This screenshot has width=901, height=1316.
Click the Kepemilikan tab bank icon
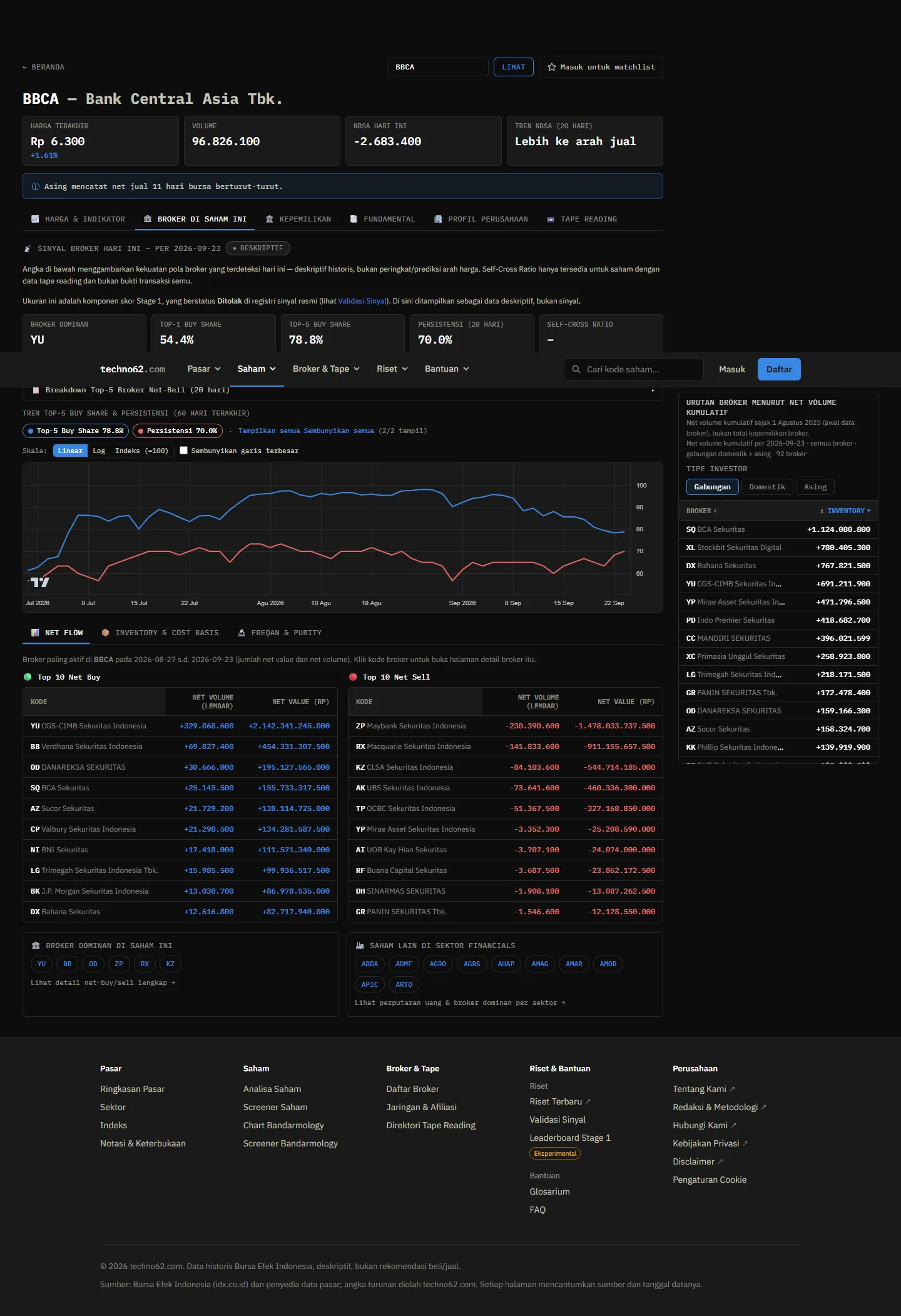click(270, 219)
